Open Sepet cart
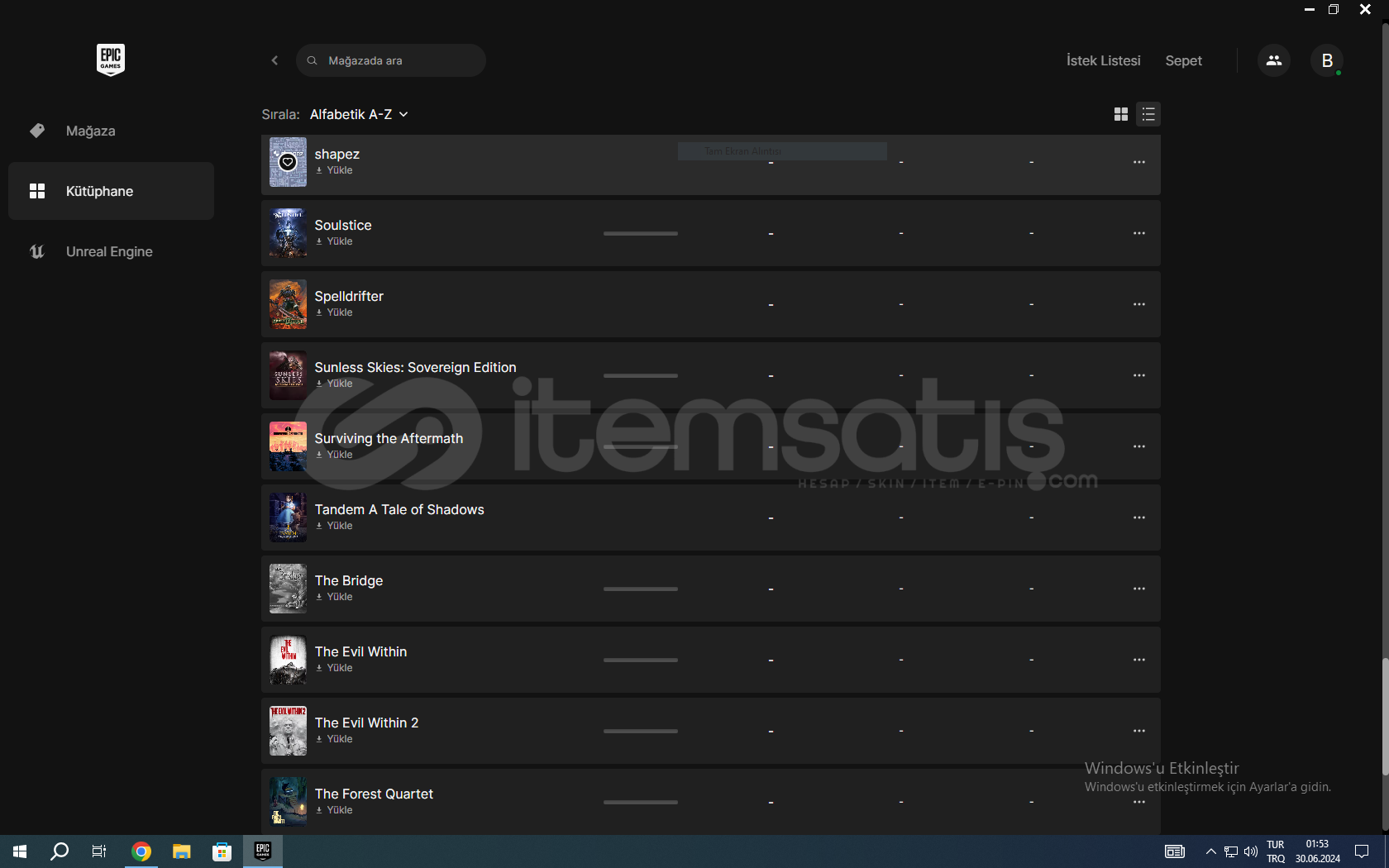Screen dimensions: 1389x868 point(1183,60)
